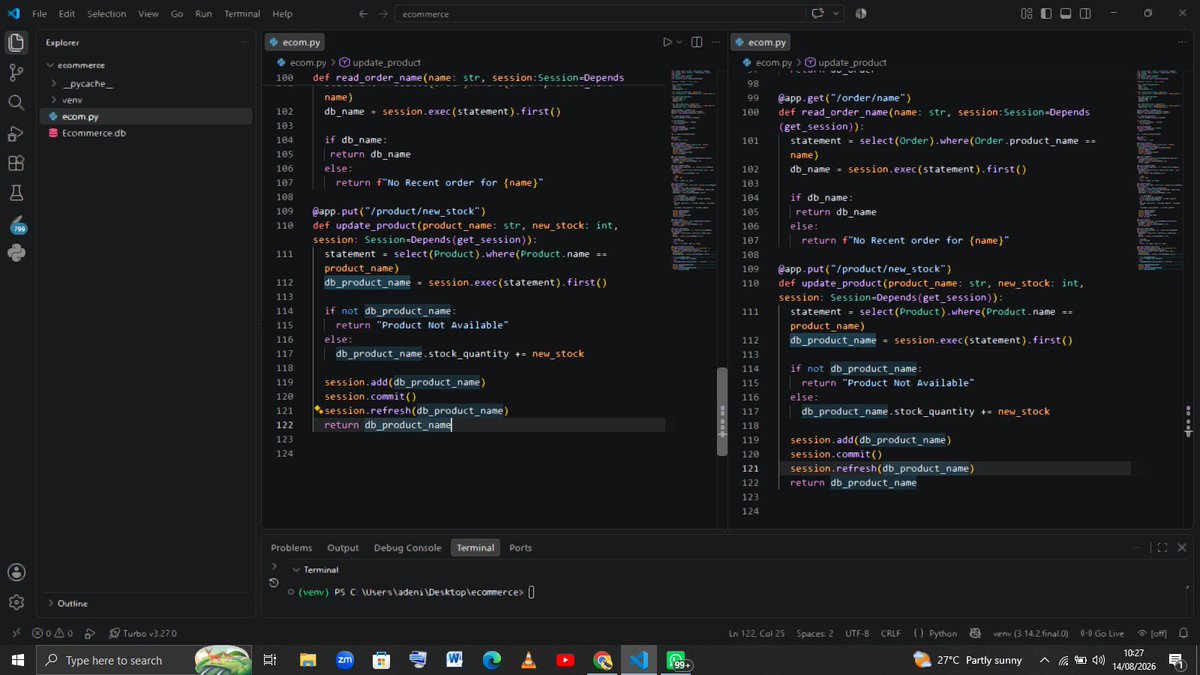Image resolution: width=1200 pixels, height=675 pixels.
Task: Open chat dropdown arrow in title bar
Action: click(836, 13)
